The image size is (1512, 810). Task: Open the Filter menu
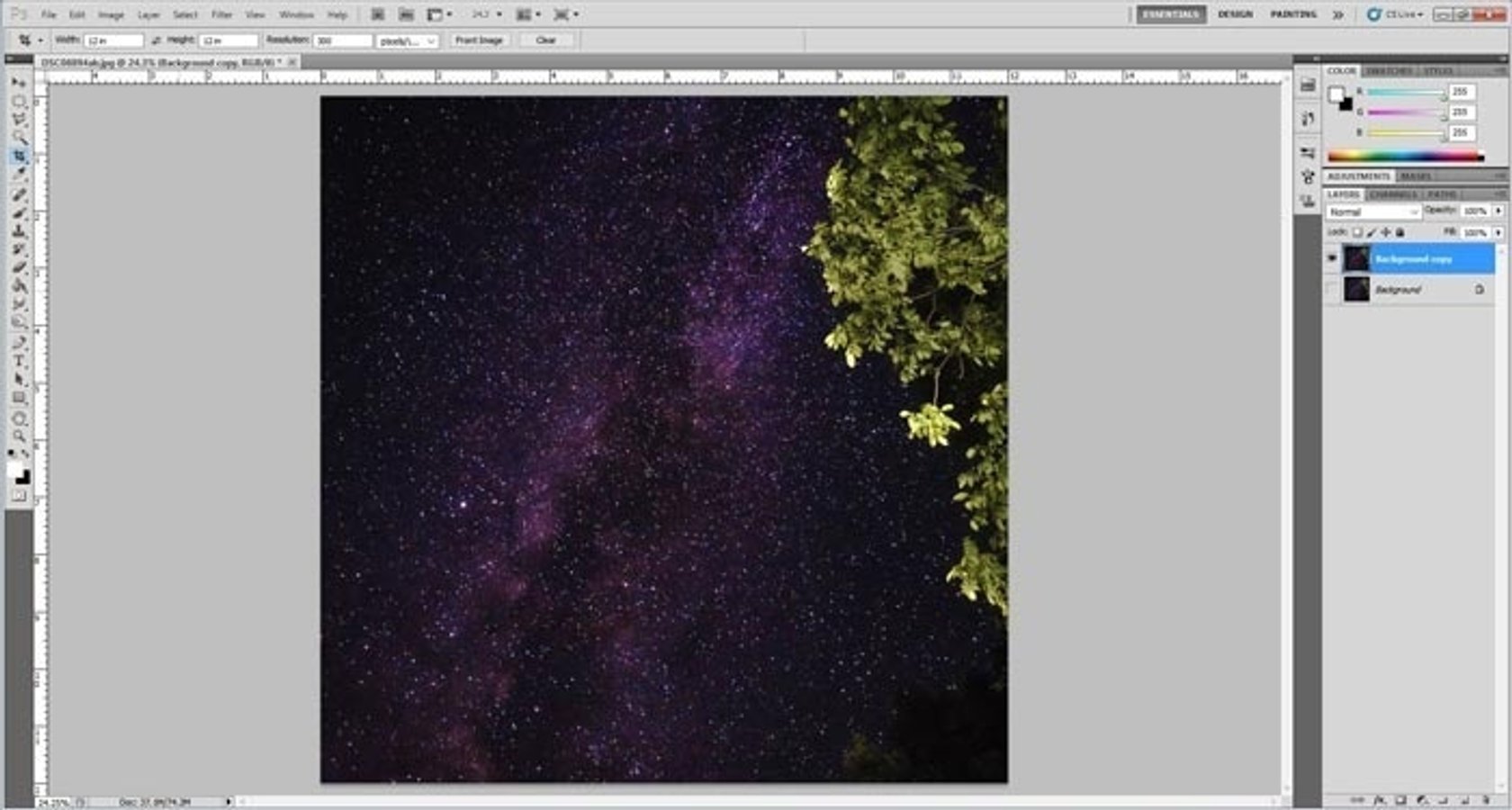point(220,14)
